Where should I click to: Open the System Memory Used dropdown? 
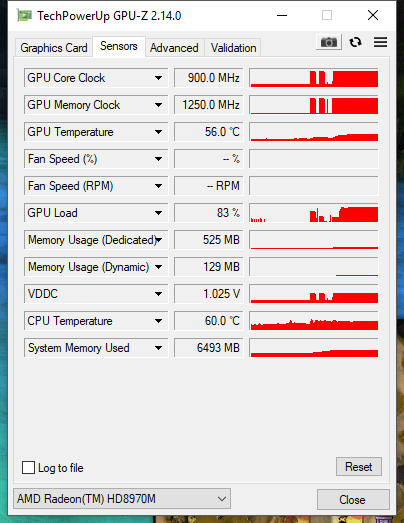(x=96, y=348)
